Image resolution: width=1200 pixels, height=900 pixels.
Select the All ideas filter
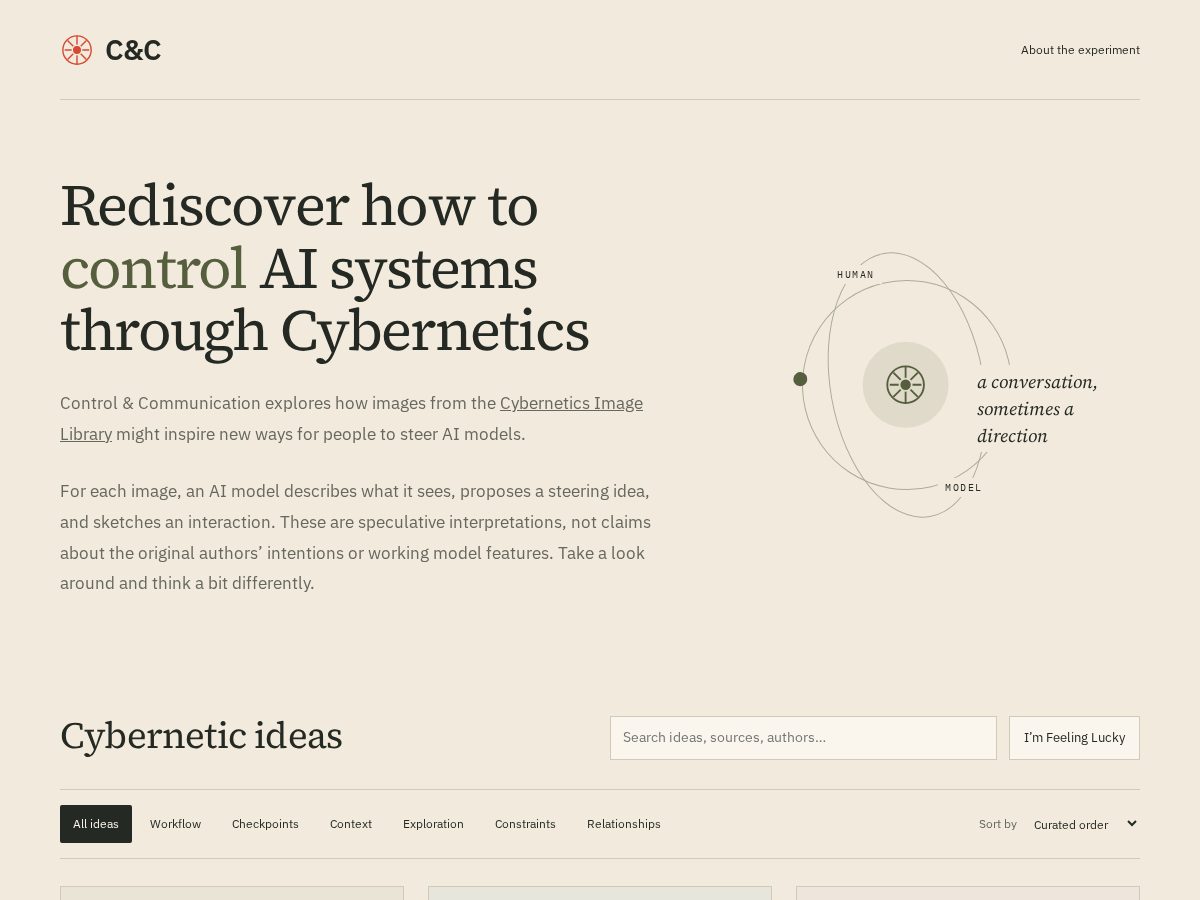tap(96, 824)
